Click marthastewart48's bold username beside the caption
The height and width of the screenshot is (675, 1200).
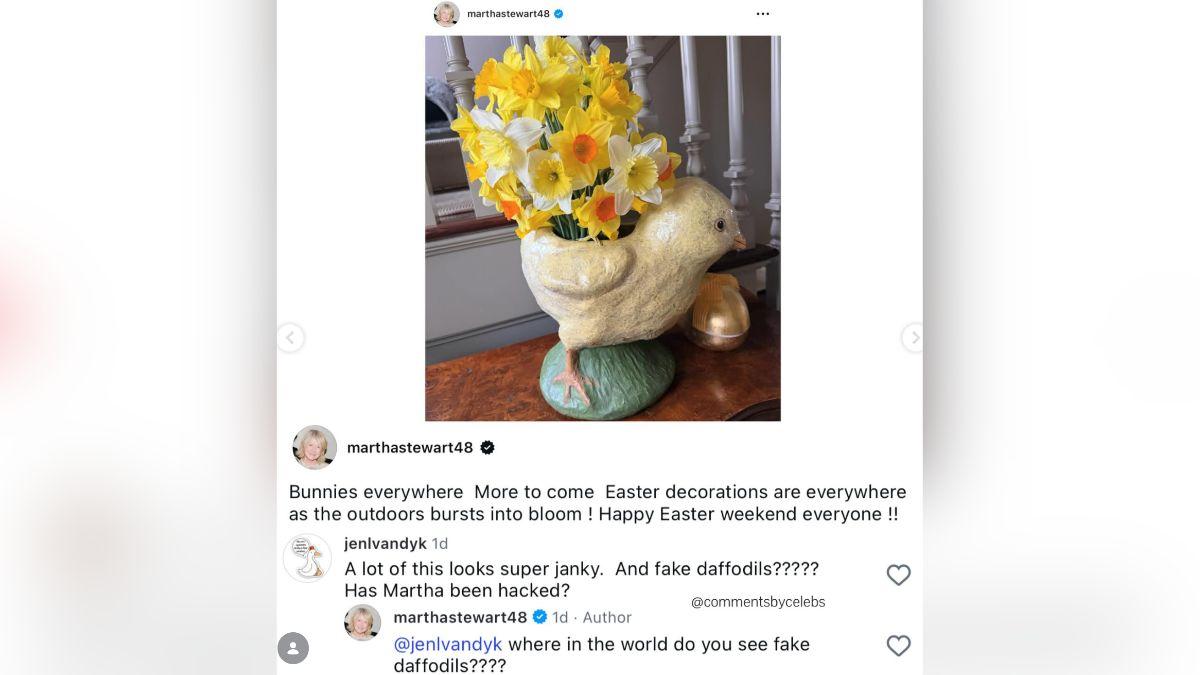pos(410,447)
